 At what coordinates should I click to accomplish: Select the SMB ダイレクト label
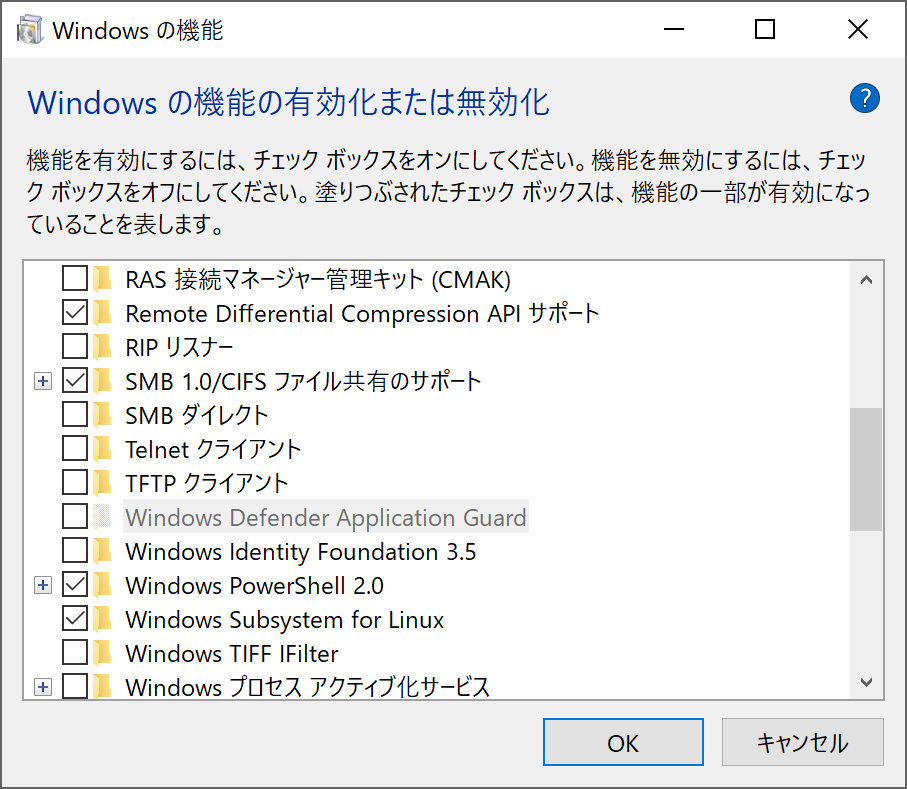(197, 415)
